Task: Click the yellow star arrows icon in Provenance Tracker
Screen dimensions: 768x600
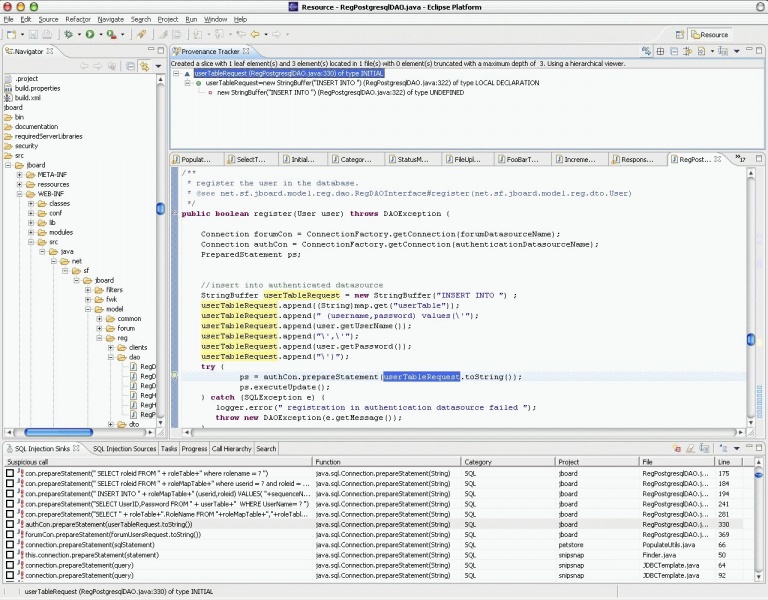Action: [x=688, y=51]
